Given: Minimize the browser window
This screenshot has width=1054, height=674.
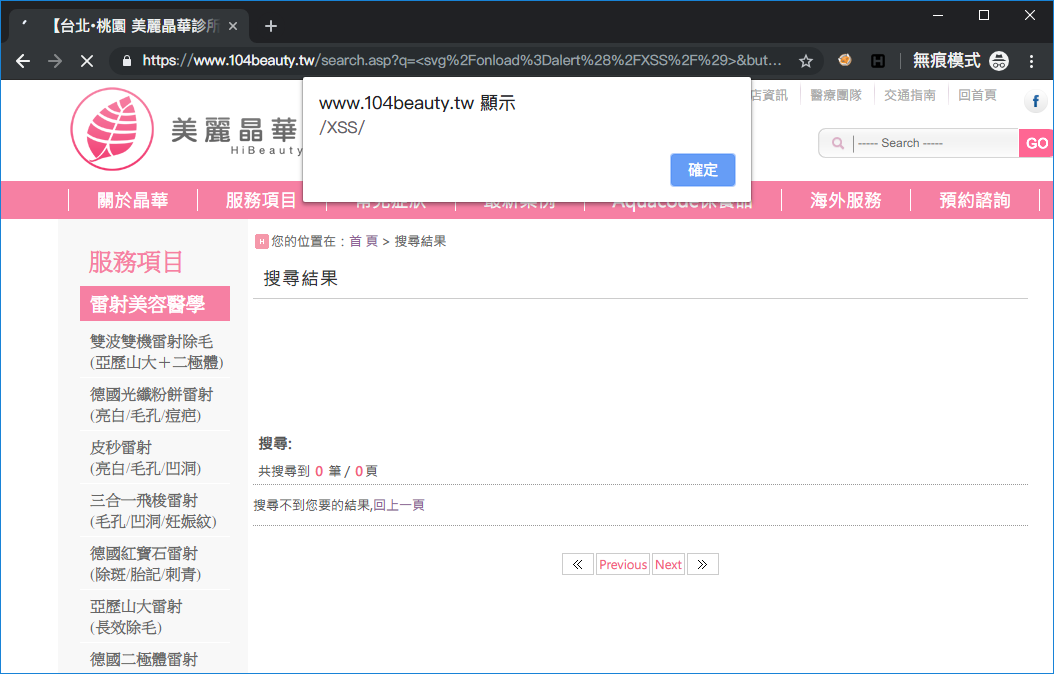Looking at the screenshot, I should click(x=938, y=15).
